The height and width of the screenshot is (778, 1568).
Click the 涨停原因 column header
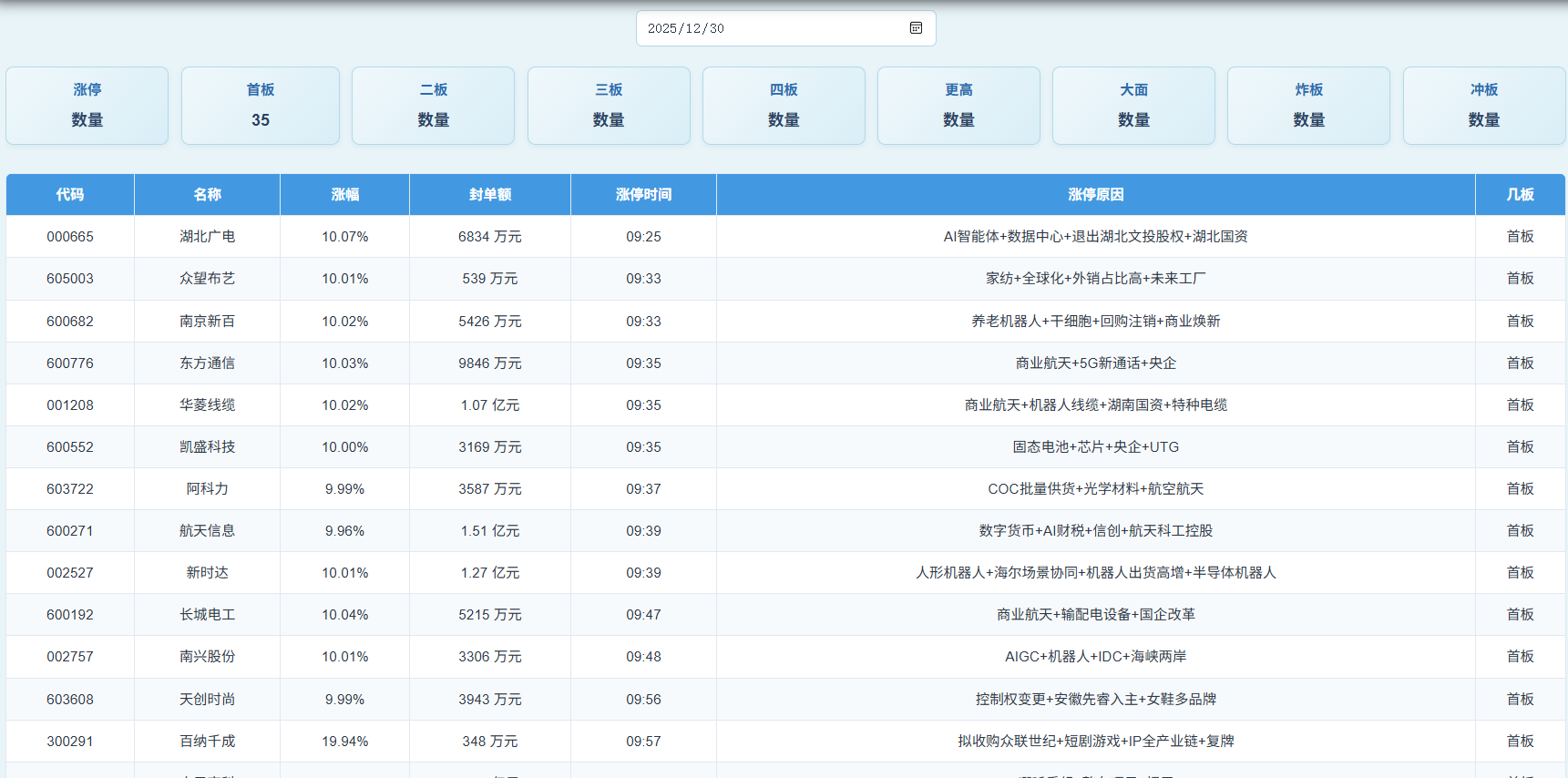[1095, 195]
